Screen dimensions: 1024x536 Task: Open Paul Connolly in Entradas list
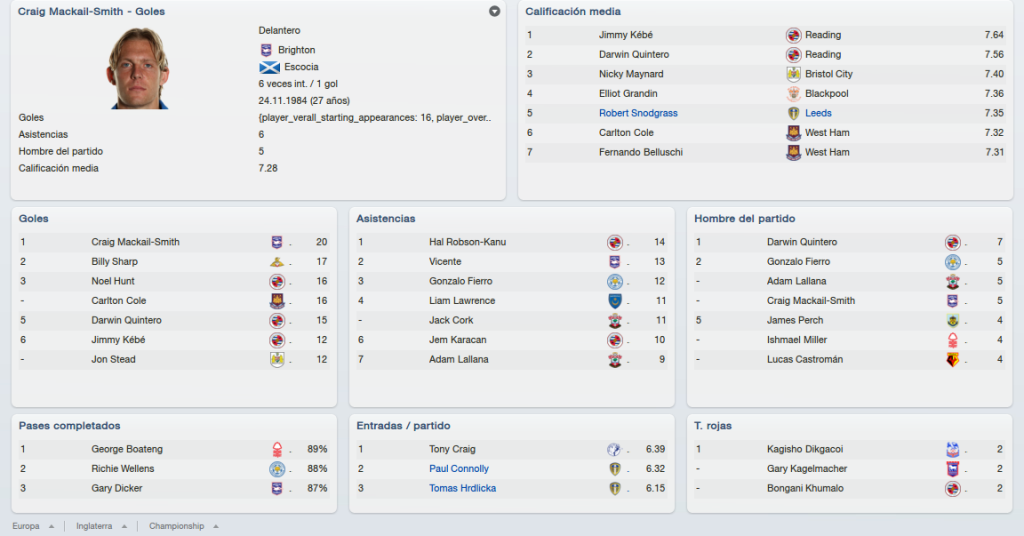[458, 469]
